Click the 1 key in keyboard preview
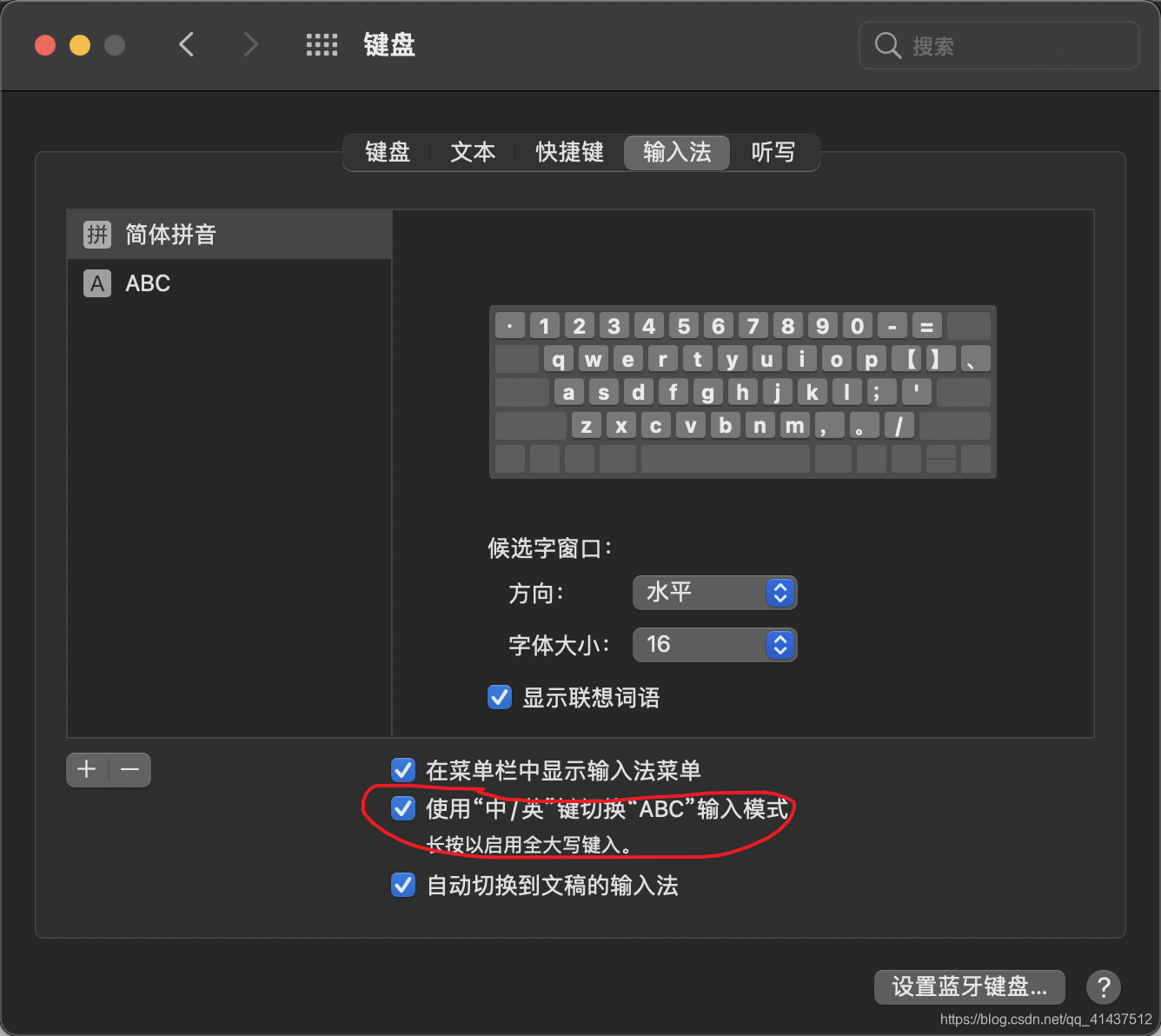 click(545, 326)
